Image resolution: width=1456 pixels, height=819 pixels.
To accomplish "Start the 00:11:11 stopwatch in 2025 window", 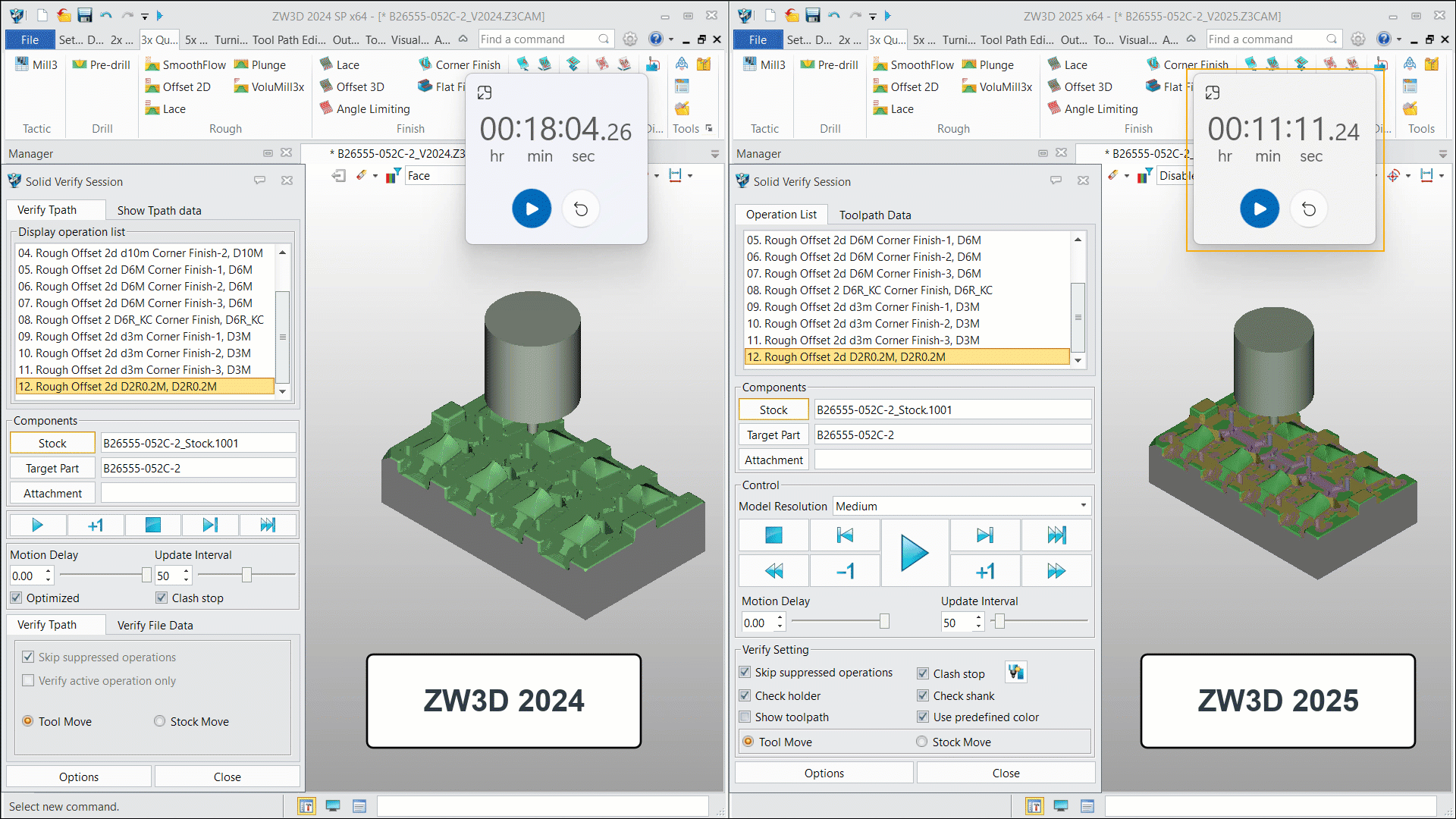I will (1260, 209).
